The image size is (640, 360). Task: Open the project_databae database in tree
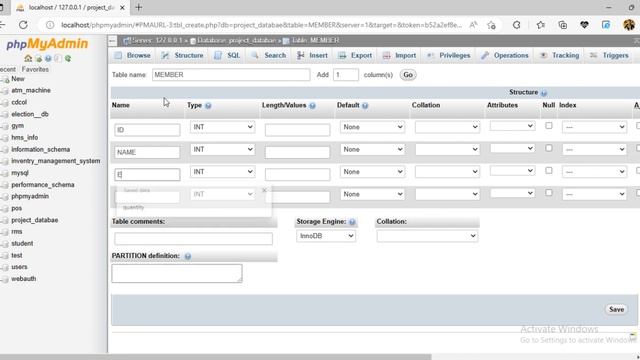click(35, 220)
